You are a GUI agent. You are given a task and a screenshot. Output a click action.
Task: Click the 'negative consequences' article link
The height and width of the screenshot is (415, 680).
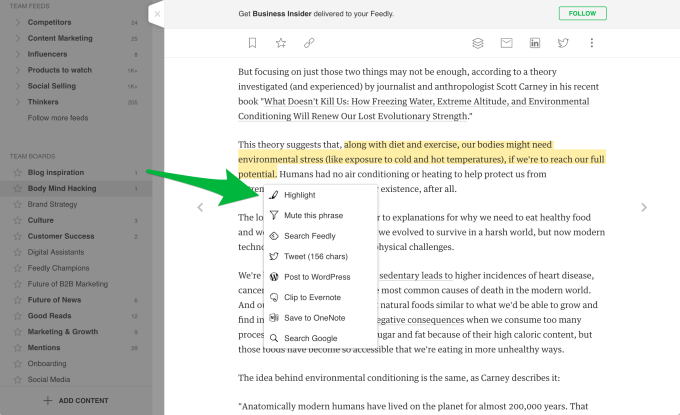pos(420,320)
